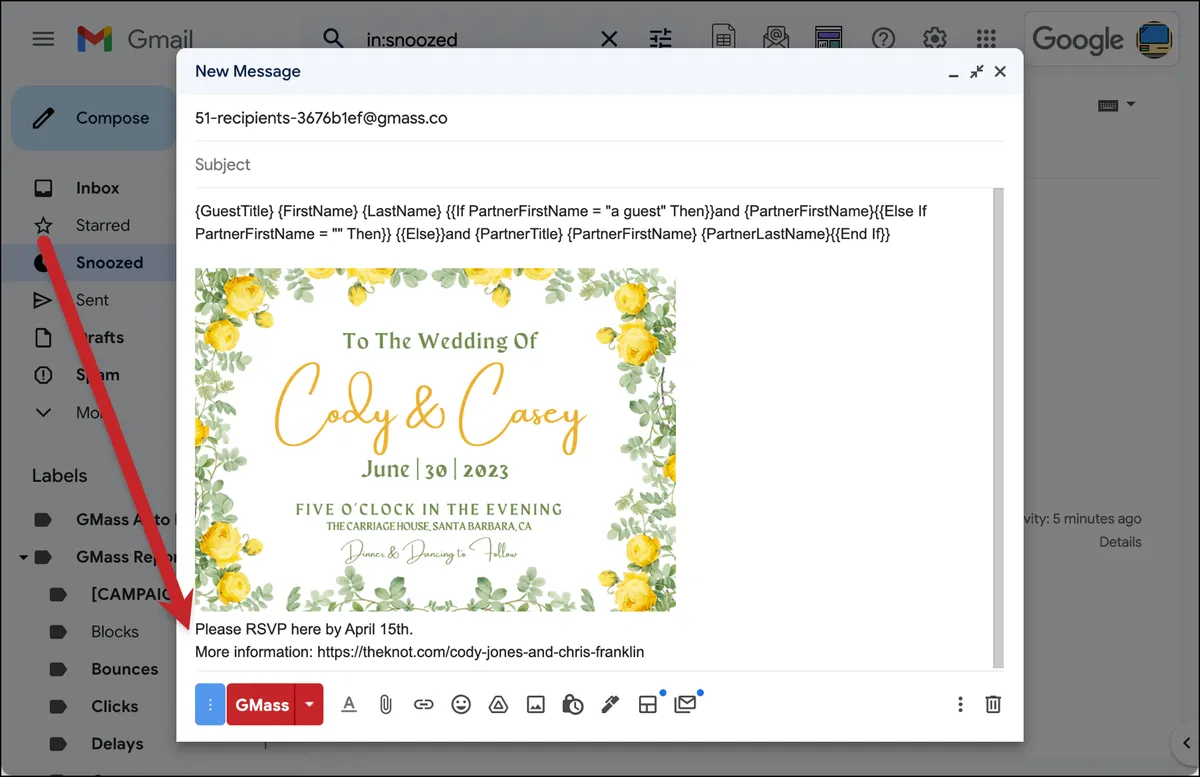Open the Google apps grid

pos(986,39)
